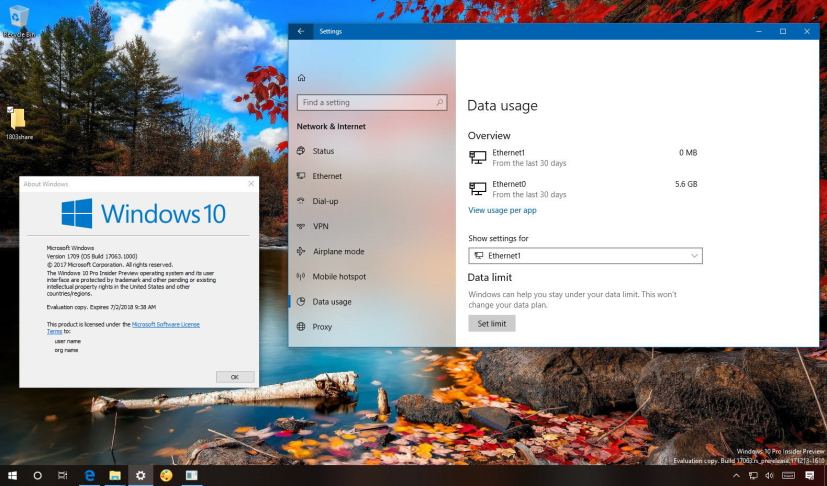Click the Evaluation copy expiry text

tap(101, 307)
